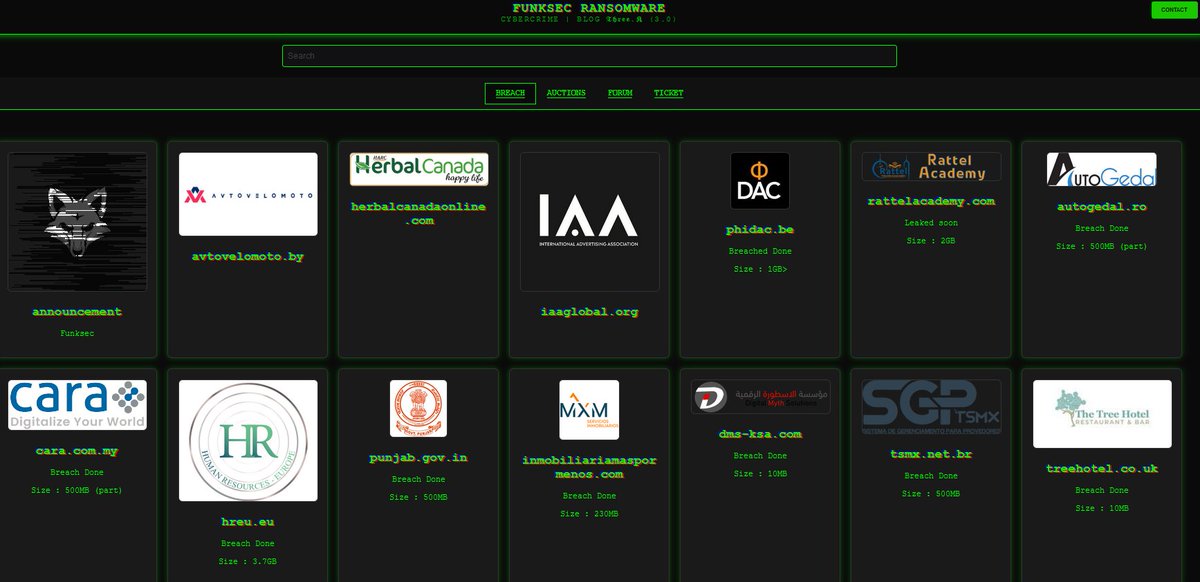Open the hreu.eu link

coord(248,522)
